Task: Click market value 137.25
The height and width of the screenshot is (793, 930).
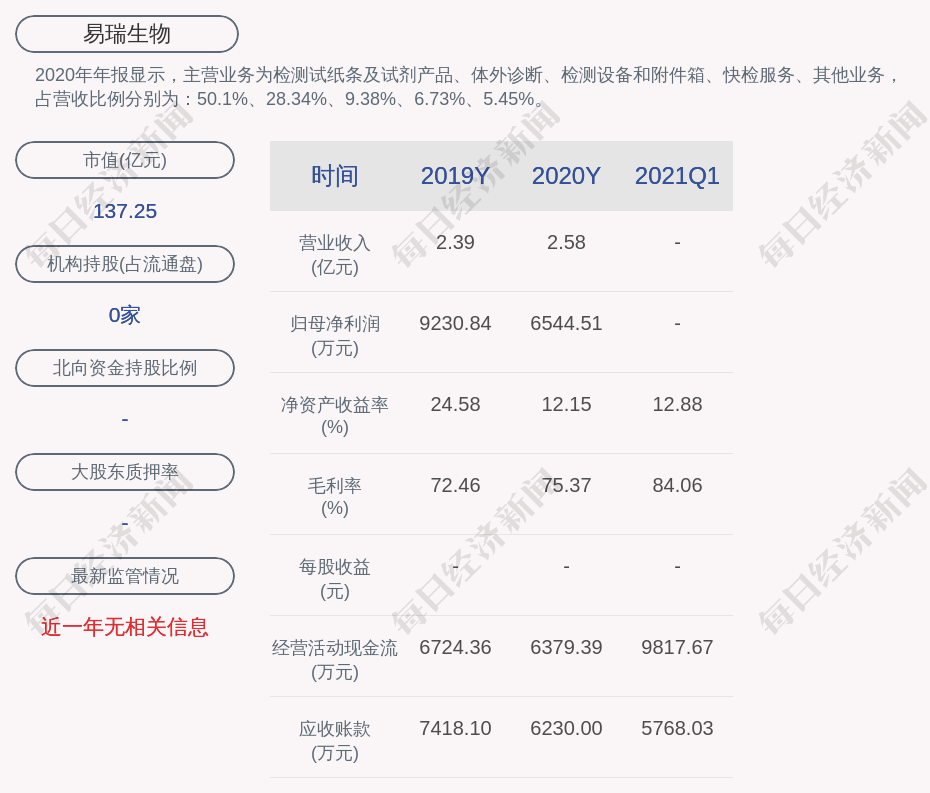Action: point(125,211)
